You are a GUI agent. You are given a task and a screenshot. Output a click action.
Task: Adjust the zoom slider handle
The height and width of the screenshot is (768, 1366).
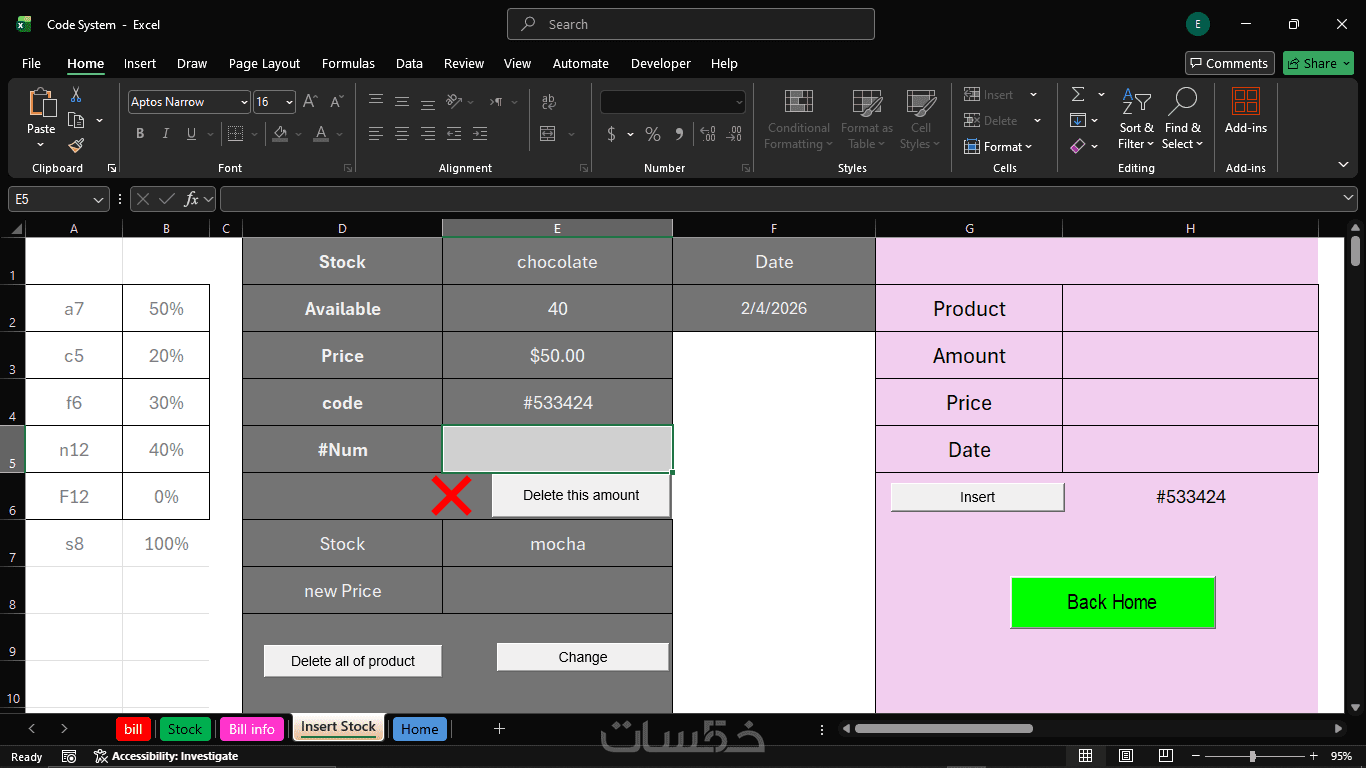click(x=1252, y=756)
